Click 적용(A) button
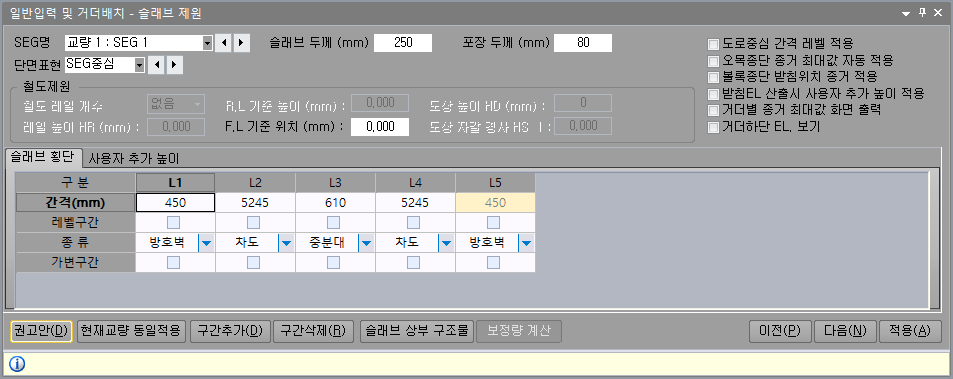 click(x=910, y=330)
